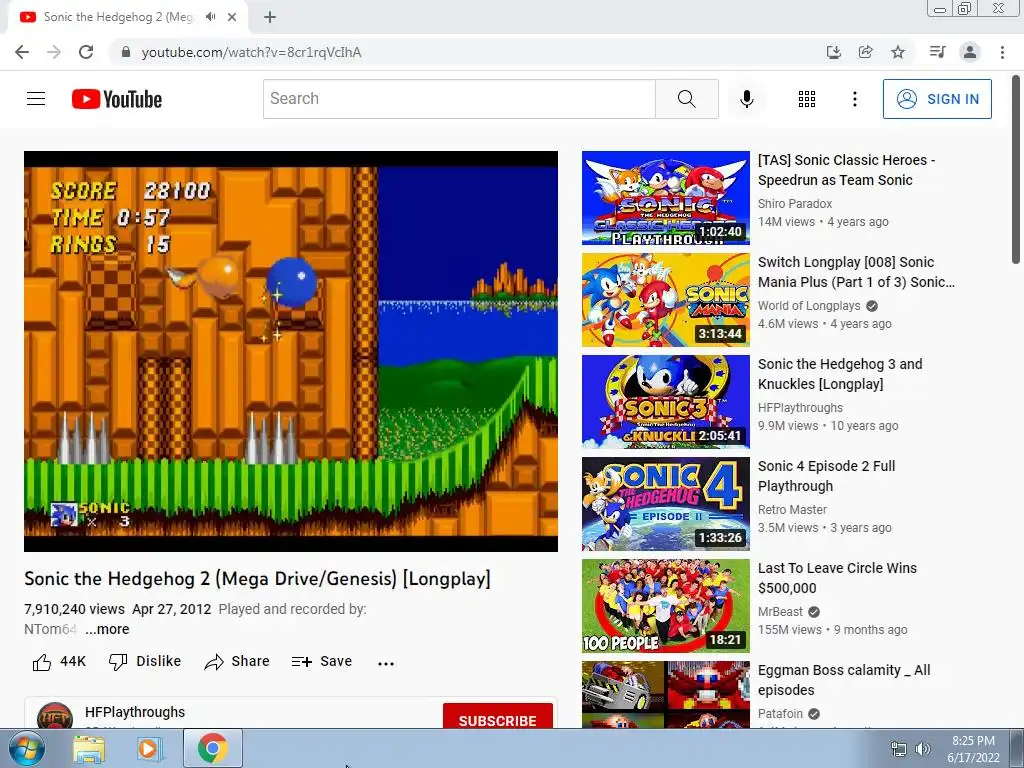Open the YouTube hamburger guide menu
The height and width of the screenshot is (768, 1024).
pos(36,99)
